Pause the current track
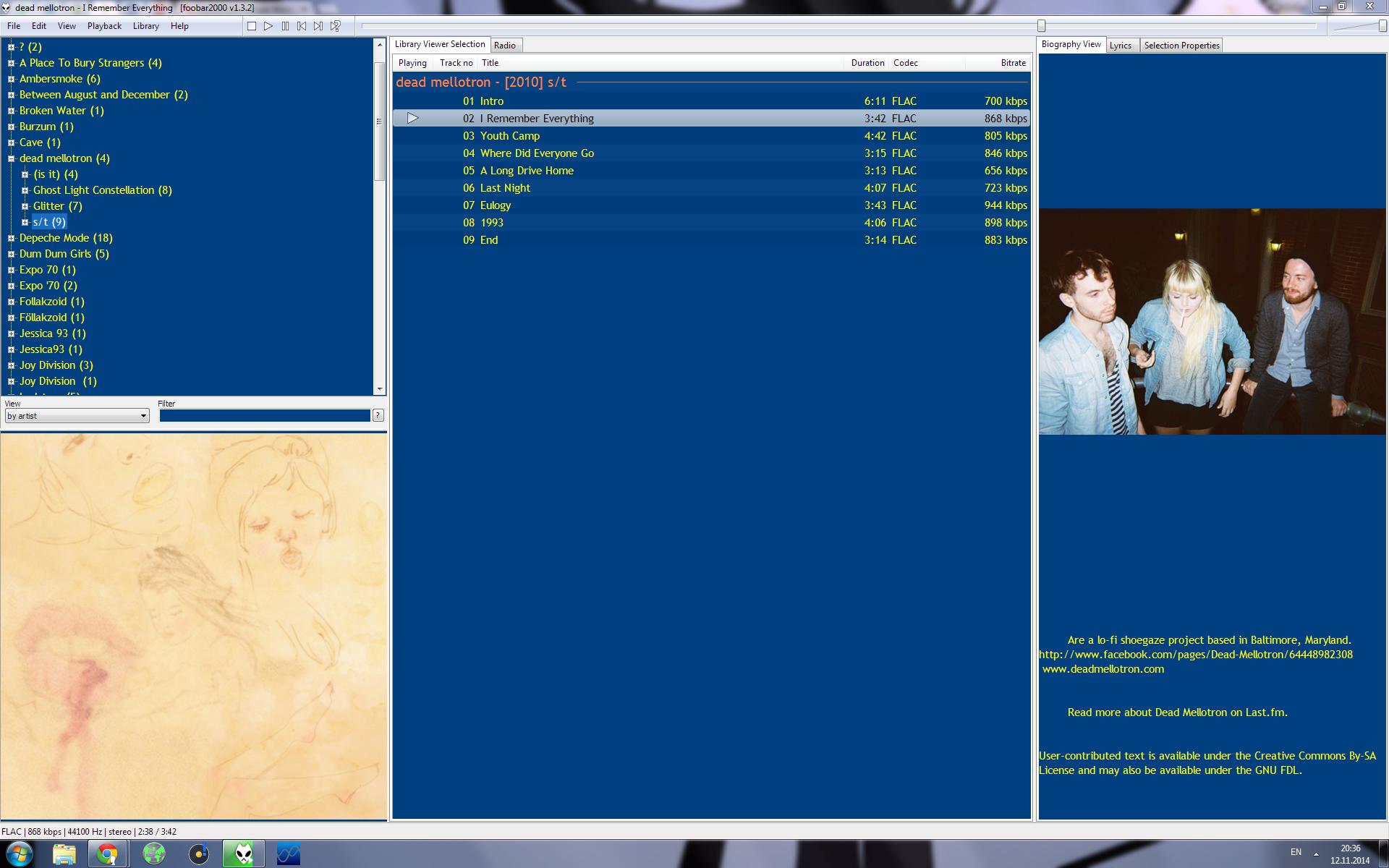 click(x=285, y=26)
